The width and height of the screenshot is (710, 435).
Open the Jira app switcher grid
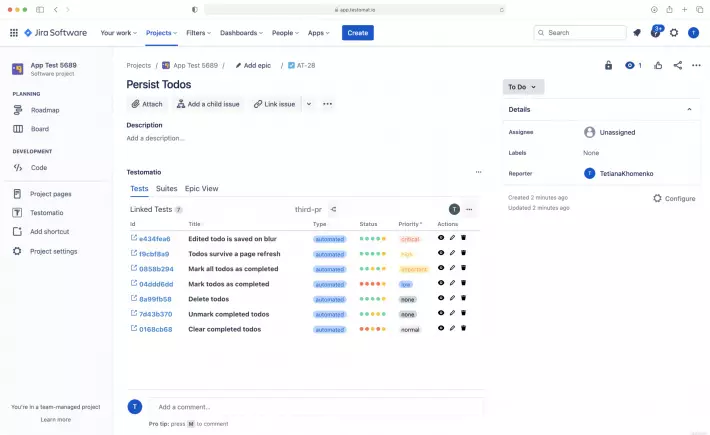[14, 32]
